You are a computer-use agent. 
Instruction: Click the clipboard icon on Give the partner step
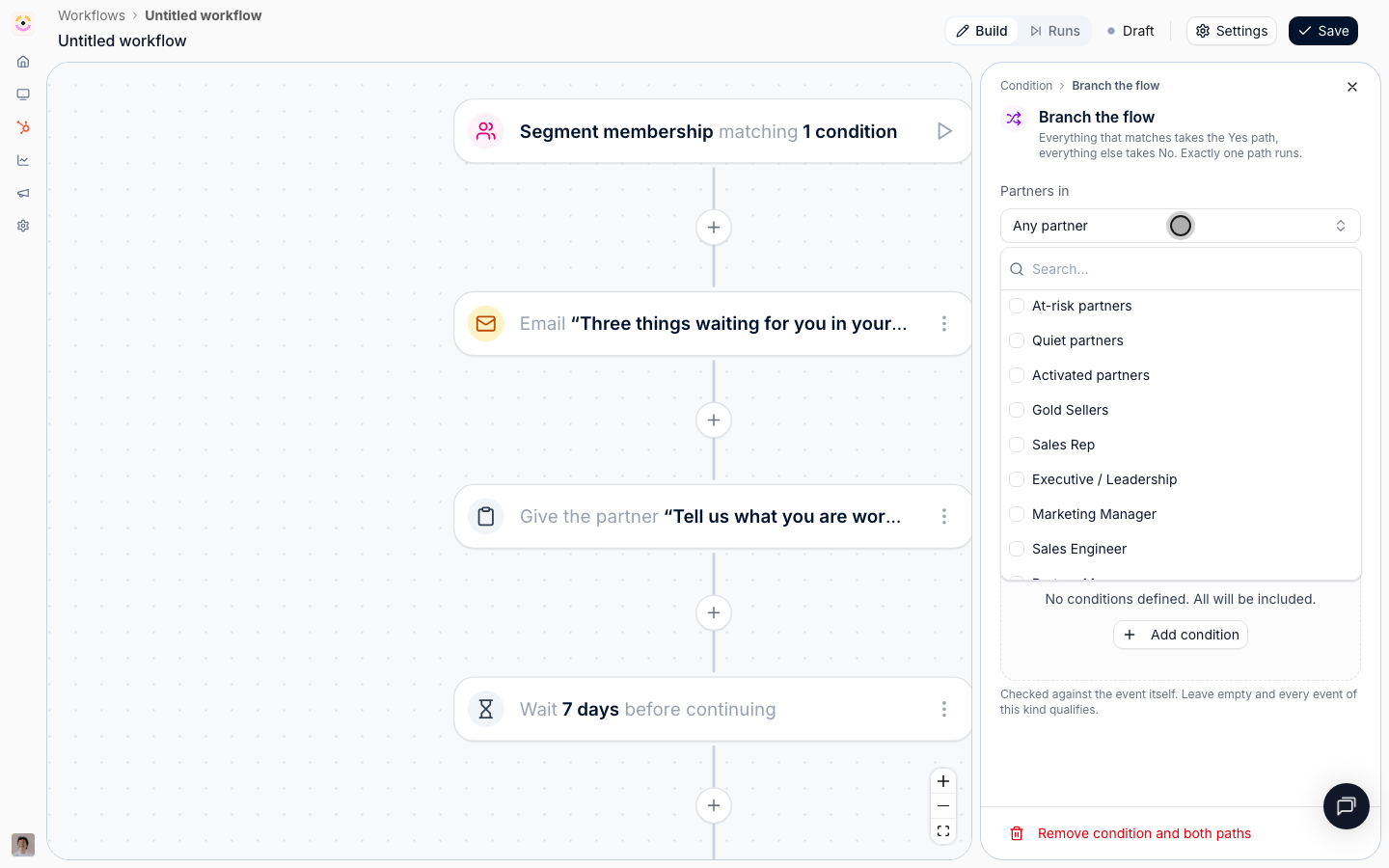pos(486,517)
